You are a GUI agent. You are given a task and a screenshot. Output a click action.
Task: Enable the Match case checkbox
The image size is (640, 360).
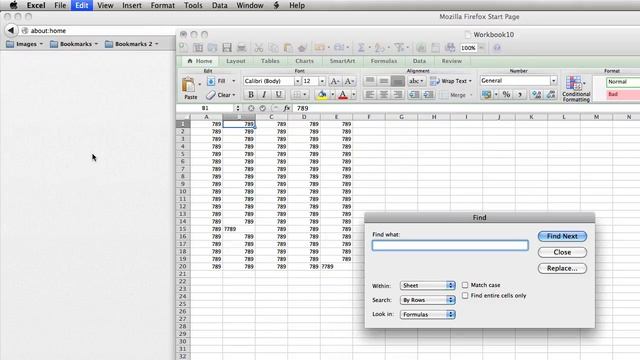coord(465,285)
